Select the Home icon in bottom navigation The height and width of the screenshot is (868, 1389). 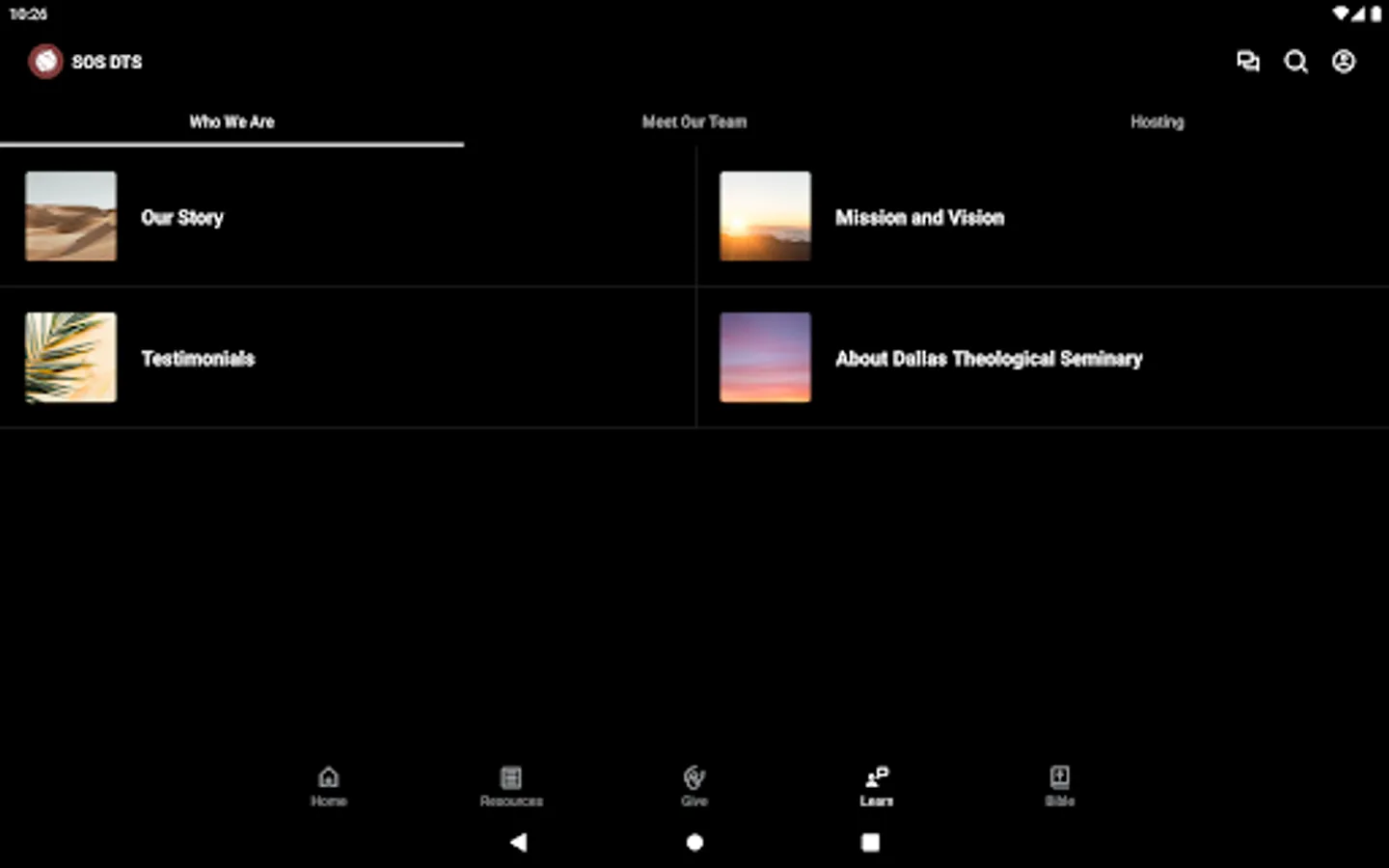(329, 784)
